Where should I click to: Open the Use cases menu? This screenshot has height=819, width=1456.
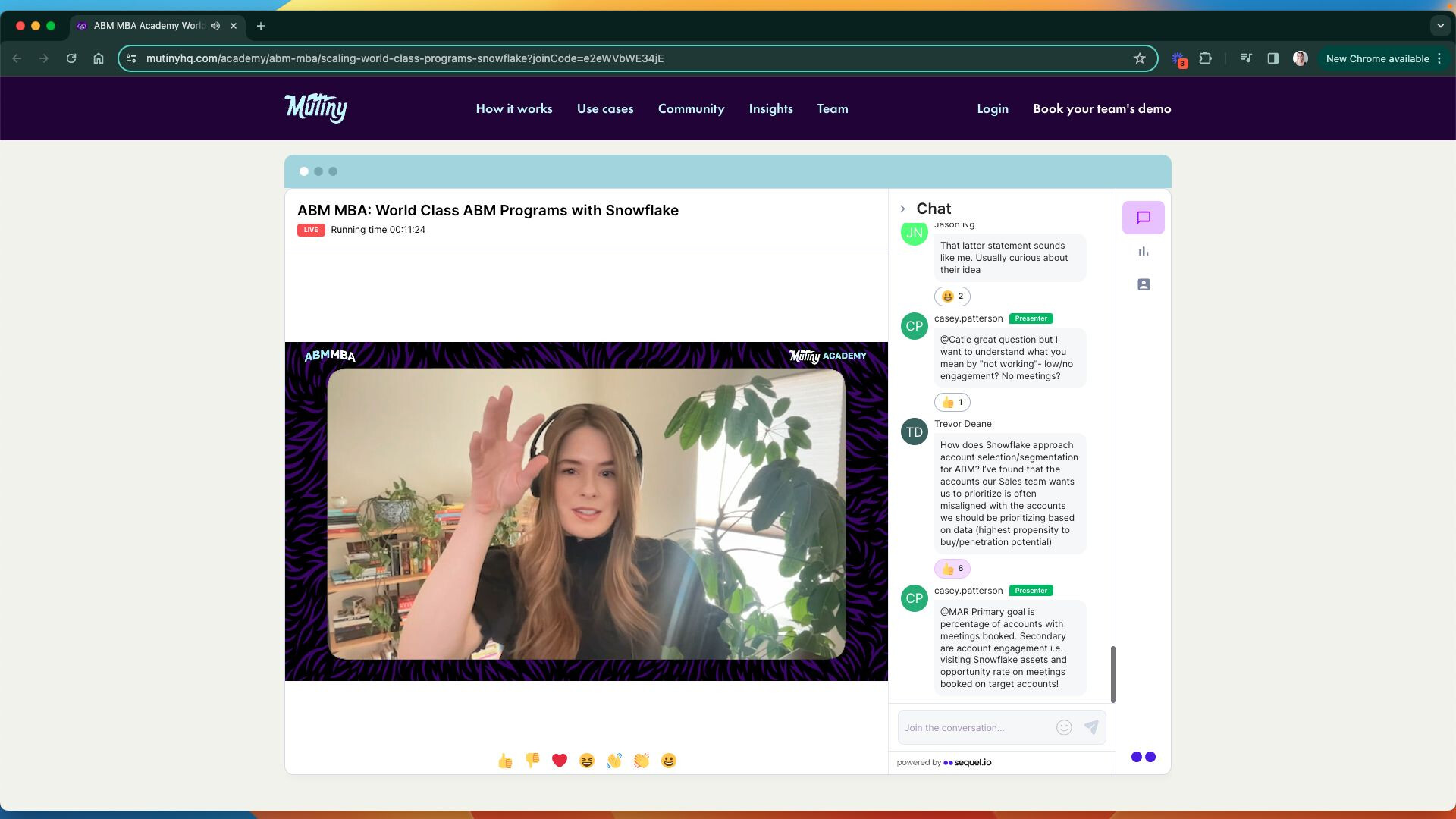[x=605, y=108]
